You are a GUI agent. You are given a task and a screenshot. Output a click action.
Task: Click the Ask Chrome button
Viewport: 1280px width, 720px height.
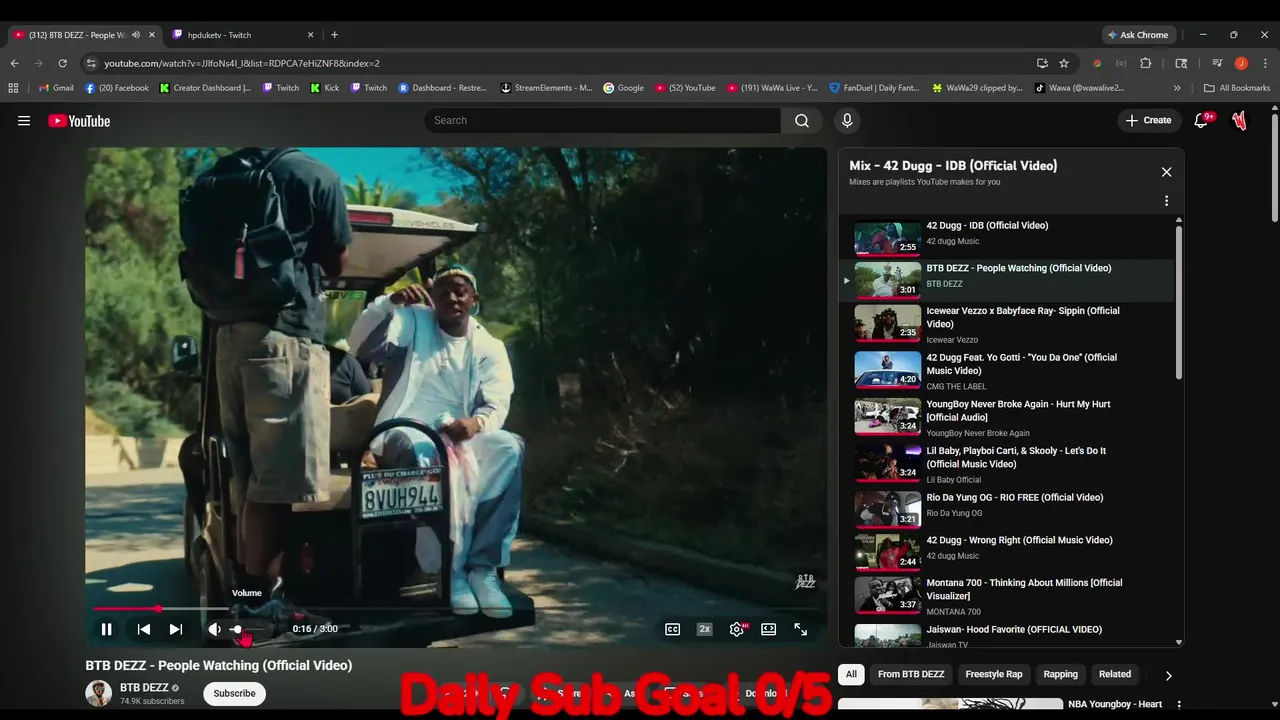(x=1137, y=35)
